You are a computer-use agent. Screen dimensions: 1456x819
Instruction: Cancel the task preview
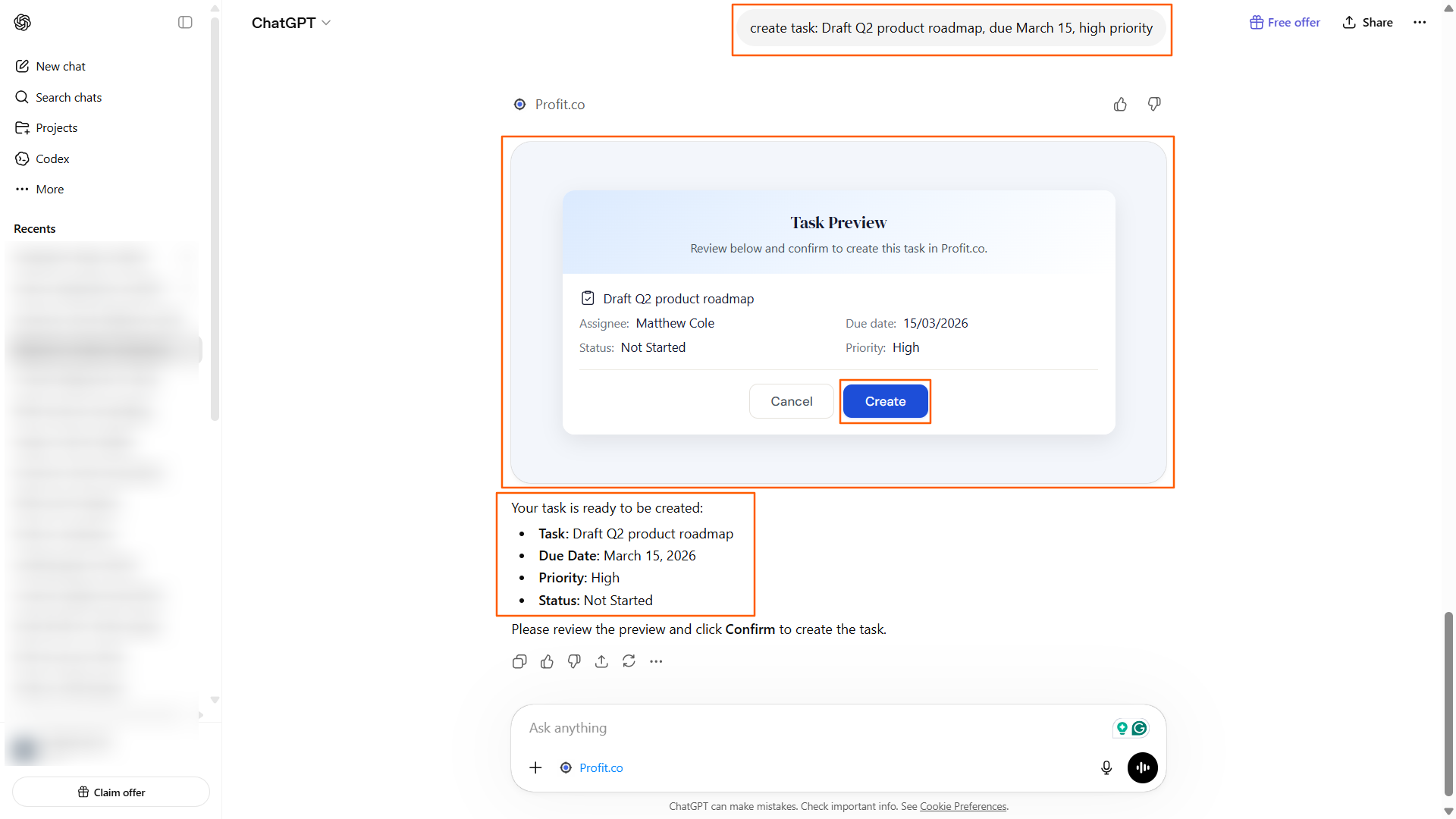tap(791, 401)
